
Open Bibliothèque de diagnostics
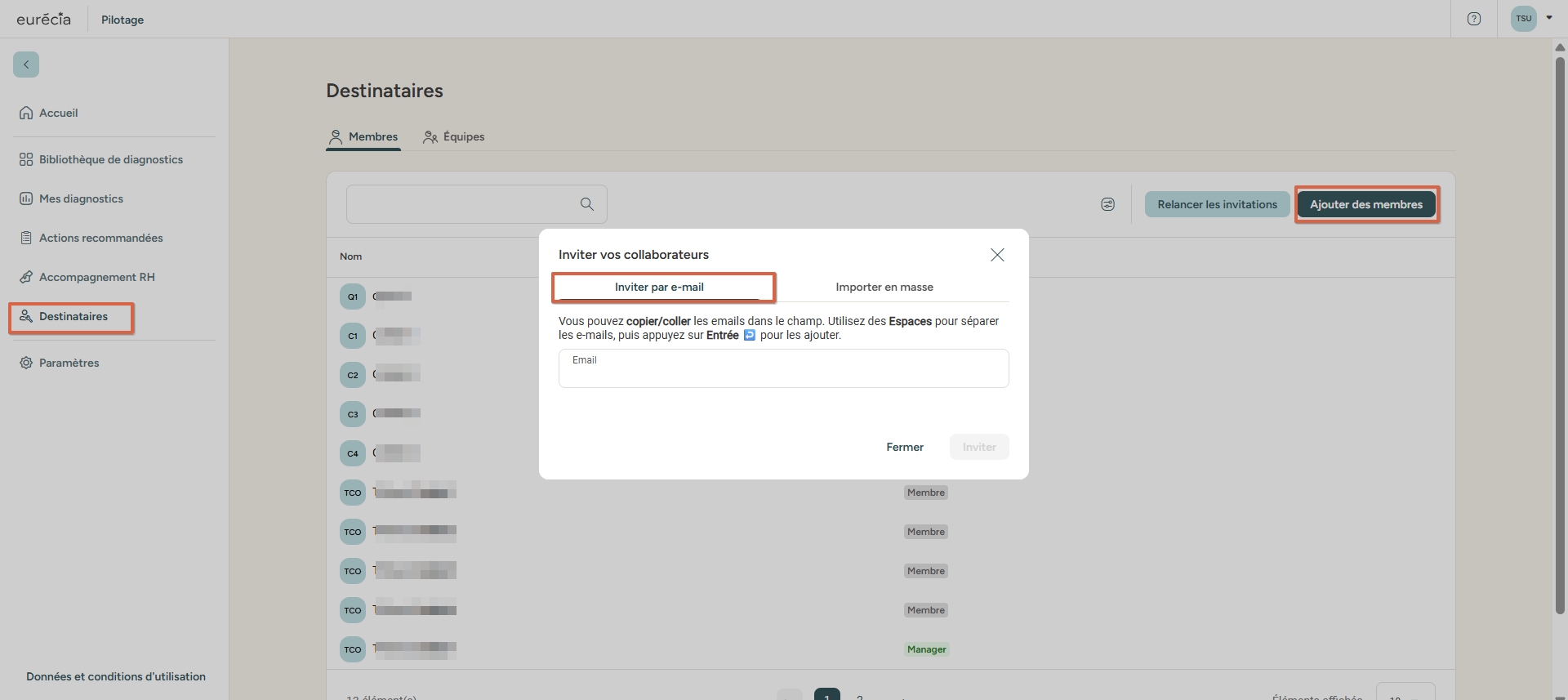click(110, 159)
